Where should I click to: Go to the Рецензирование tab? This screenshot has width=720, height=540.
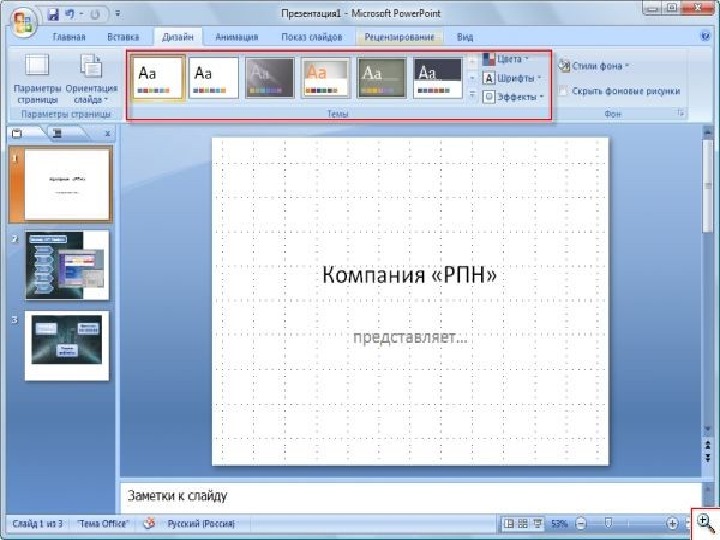coord(399,37)
